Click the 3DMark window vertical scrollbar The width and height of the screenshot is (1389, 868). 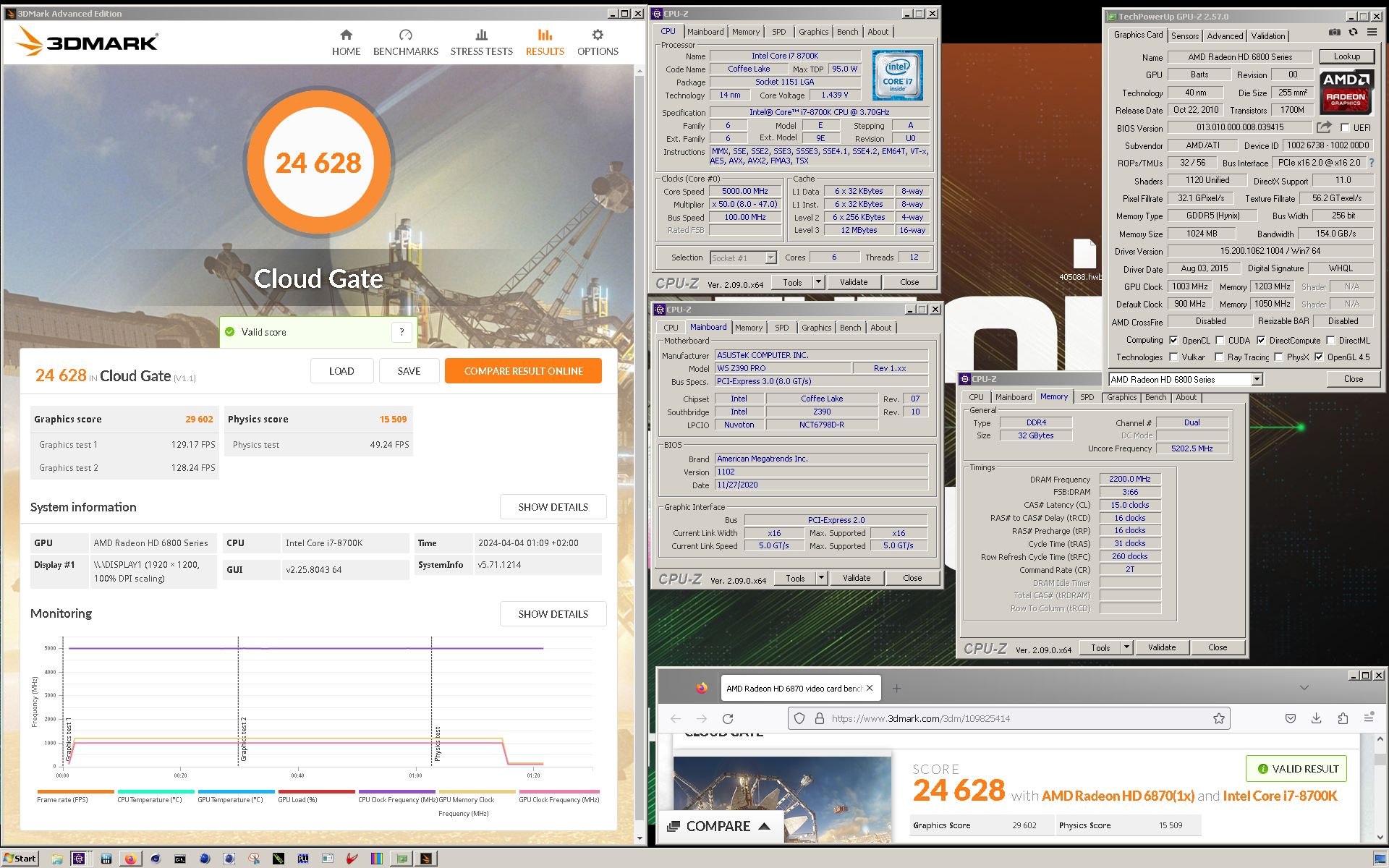[639, 454]
